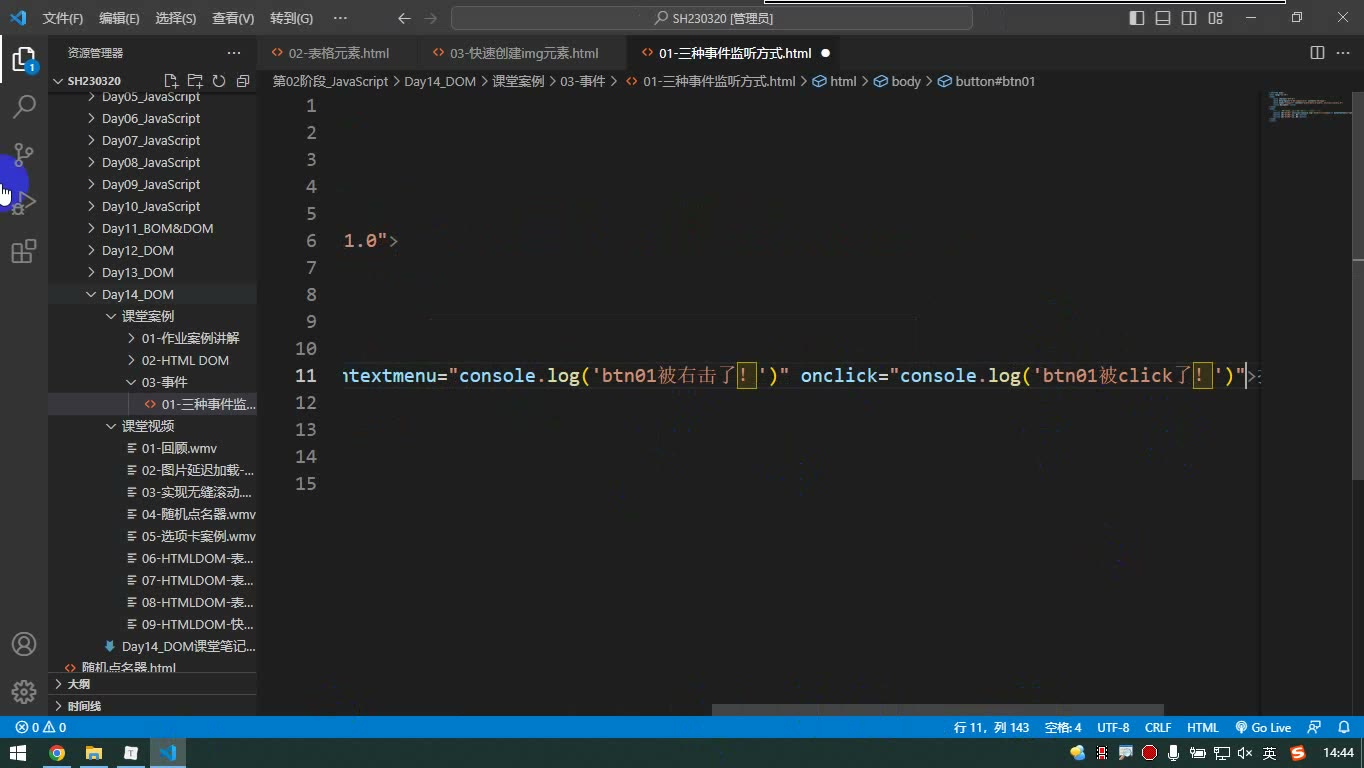Split the editor to the right
The image size is (1364, 768).
tap(1317, 53)
